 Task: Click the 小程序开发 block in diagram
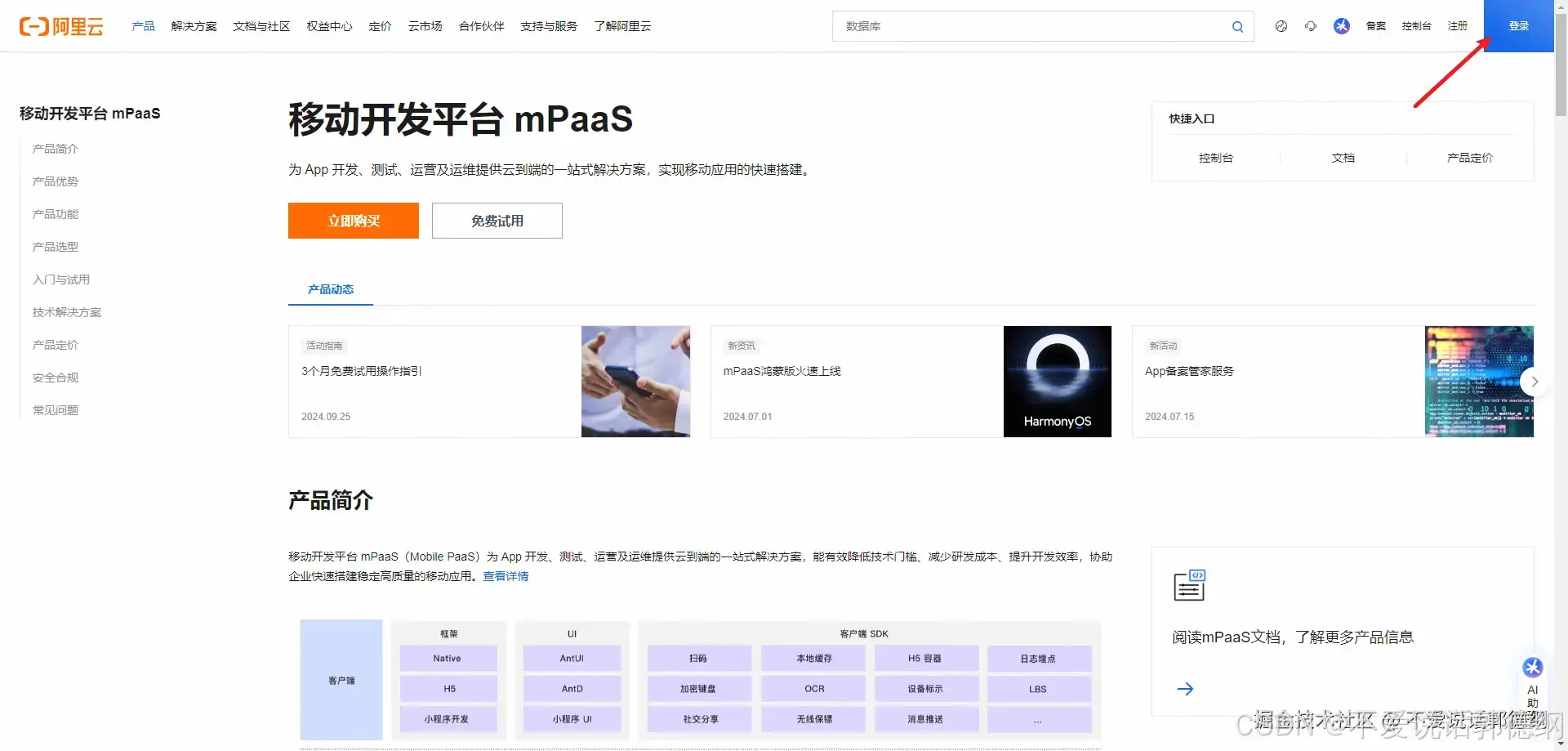click(x=448, y=719)
